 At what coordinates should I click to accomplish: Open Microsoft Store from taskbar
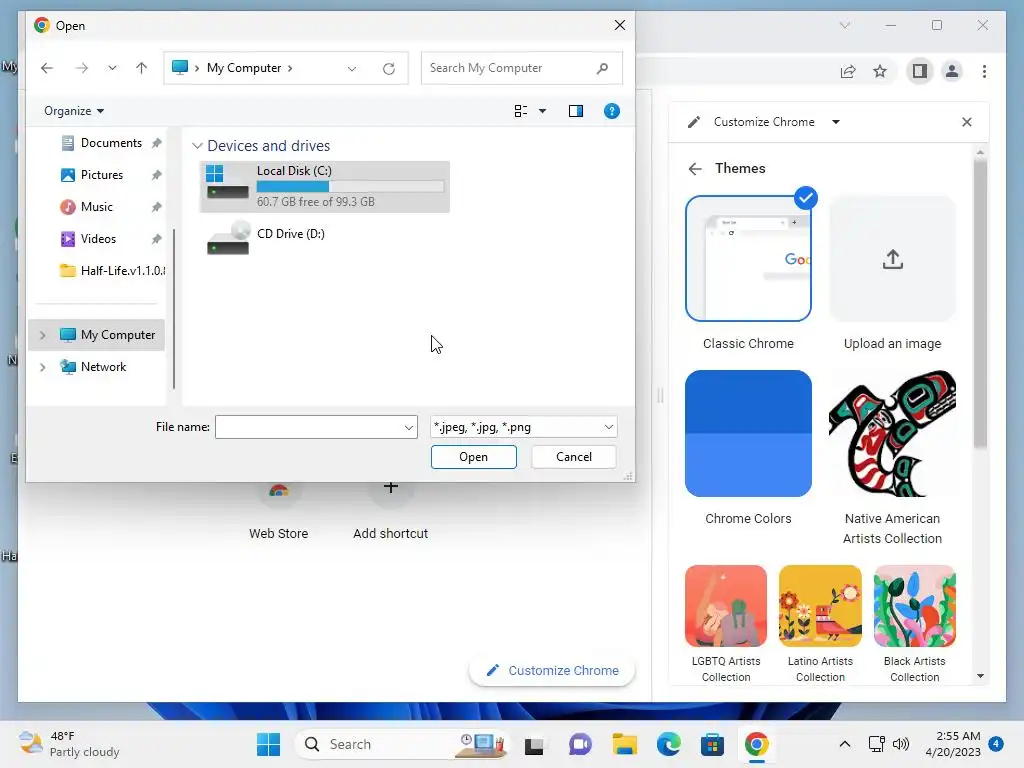(712, 744)
